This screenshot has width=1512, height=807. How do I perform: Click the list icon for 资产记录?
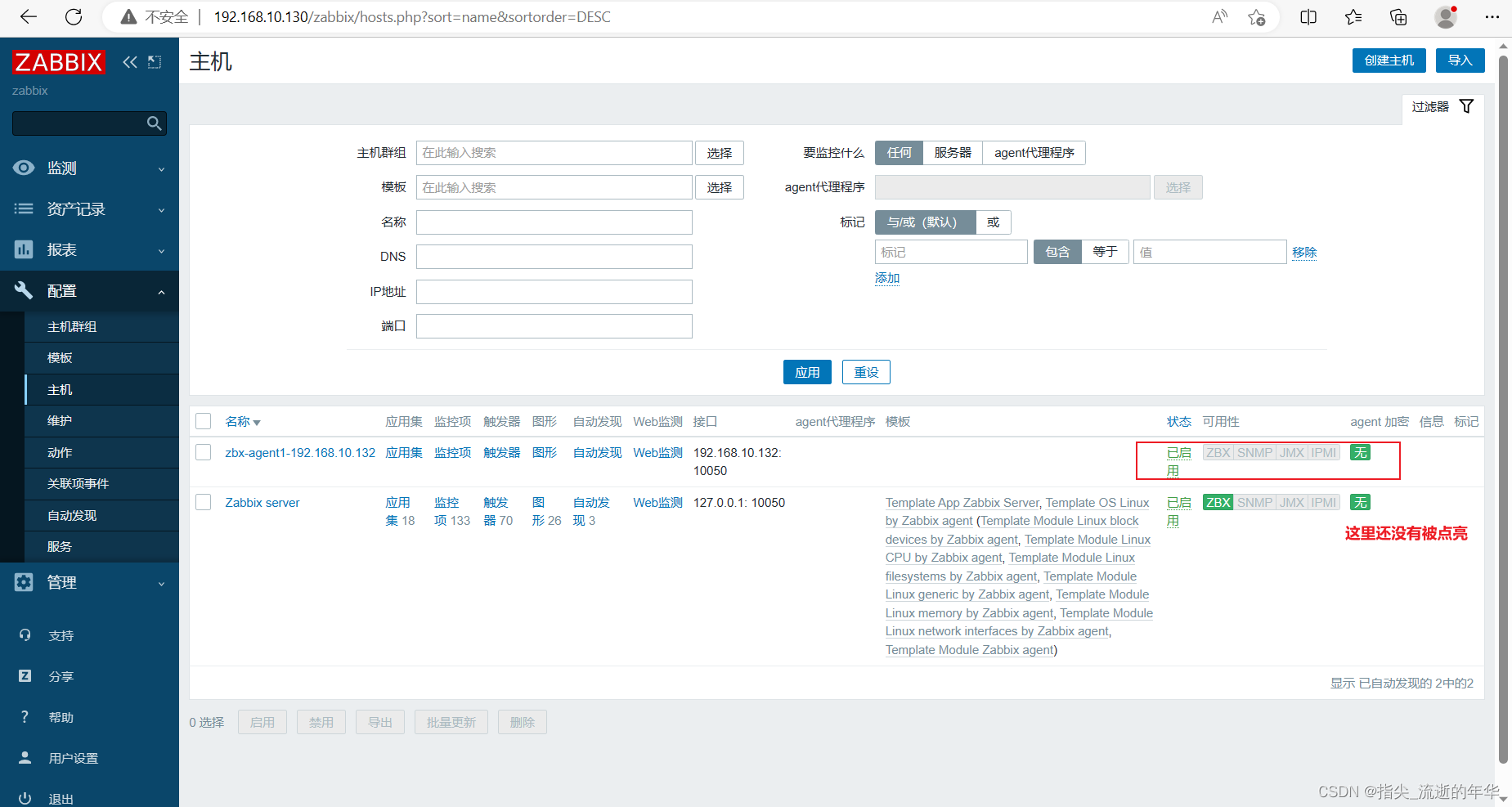pyautogui.click(x=24, y=208)
